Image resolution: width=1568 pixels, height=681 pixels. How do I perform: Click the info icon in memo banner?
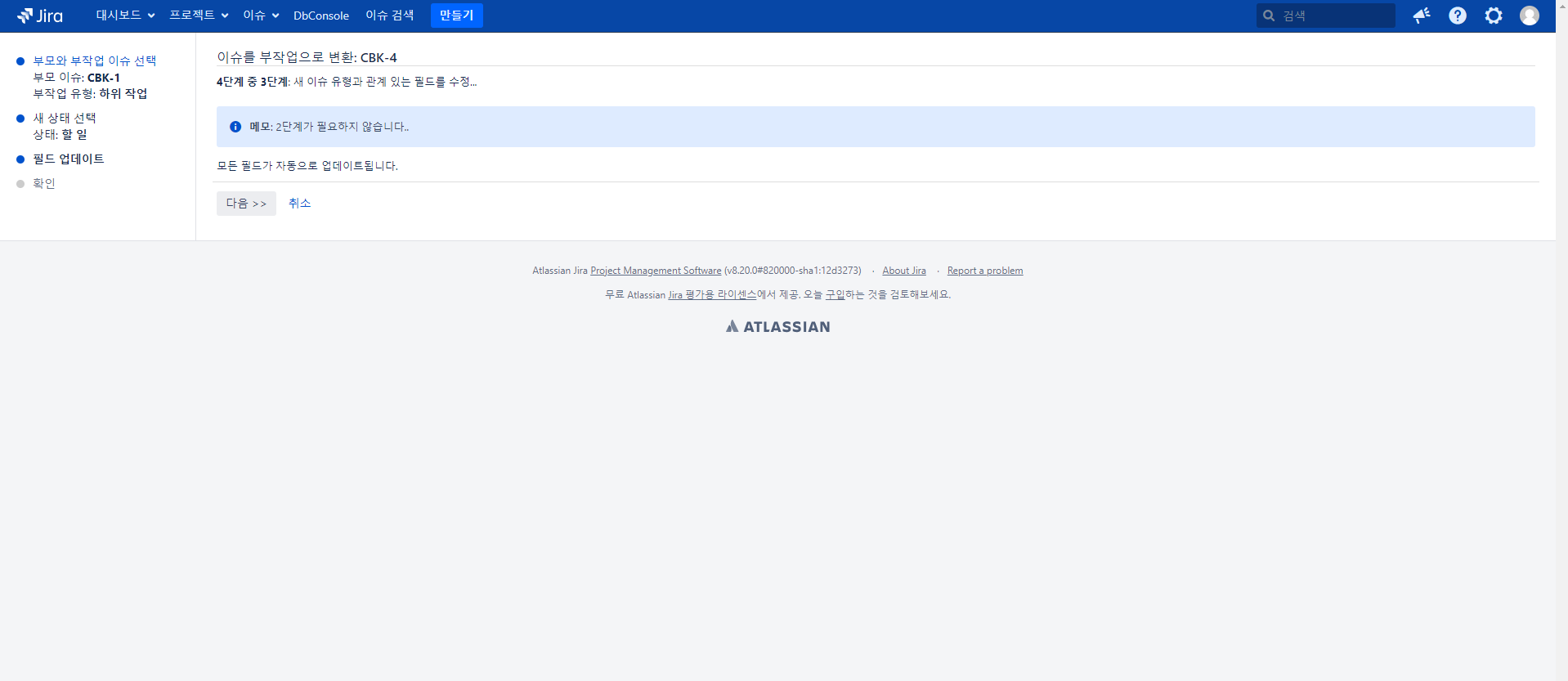pos(235,127)
